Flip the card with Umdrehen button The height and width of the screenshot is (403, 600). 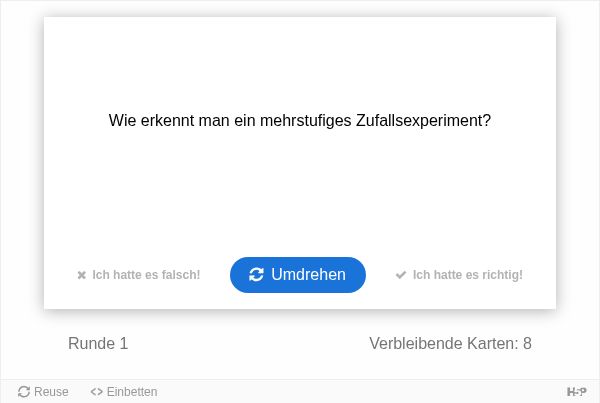coord(298,275)
